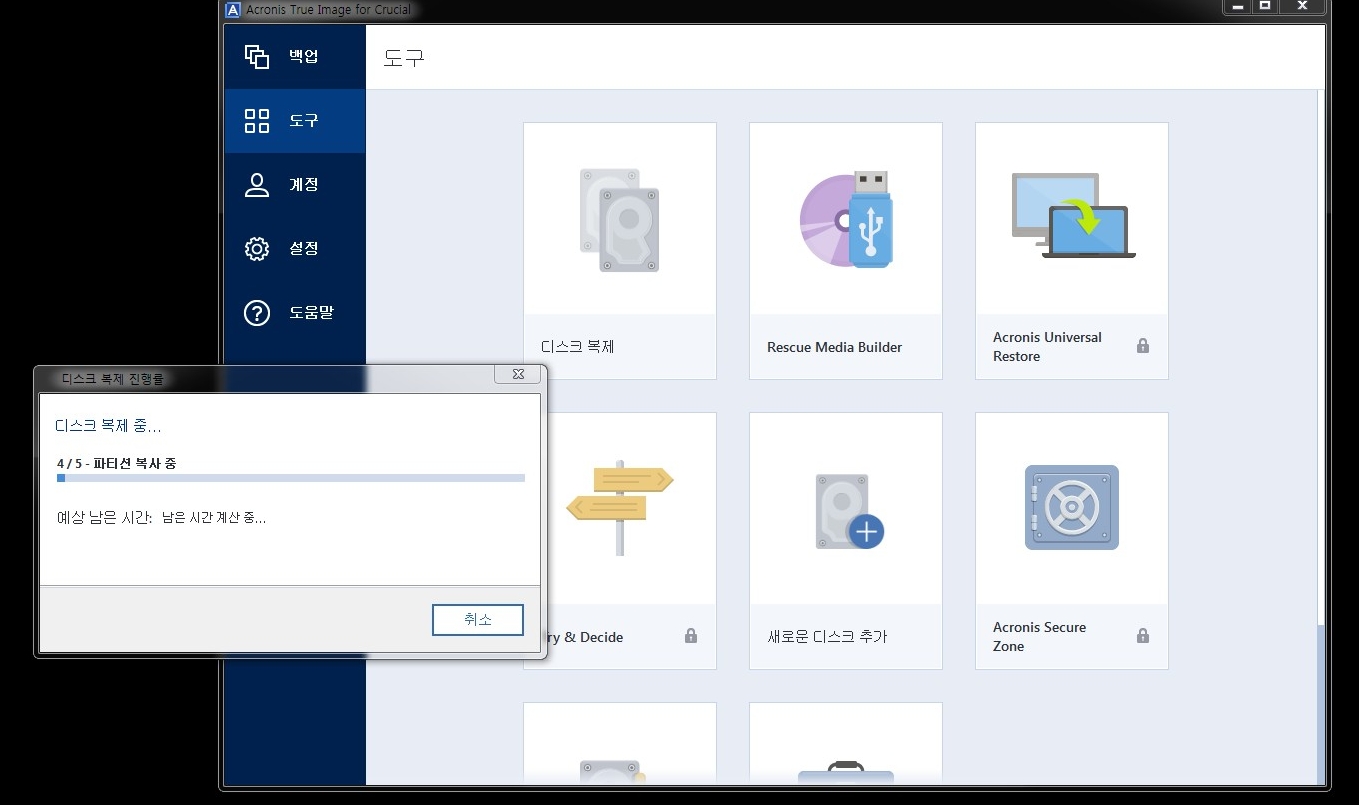Open the 설정 (Settings) section
Image resolution: width=1359 pixels, height=805 pixels.
click(295, 248)
